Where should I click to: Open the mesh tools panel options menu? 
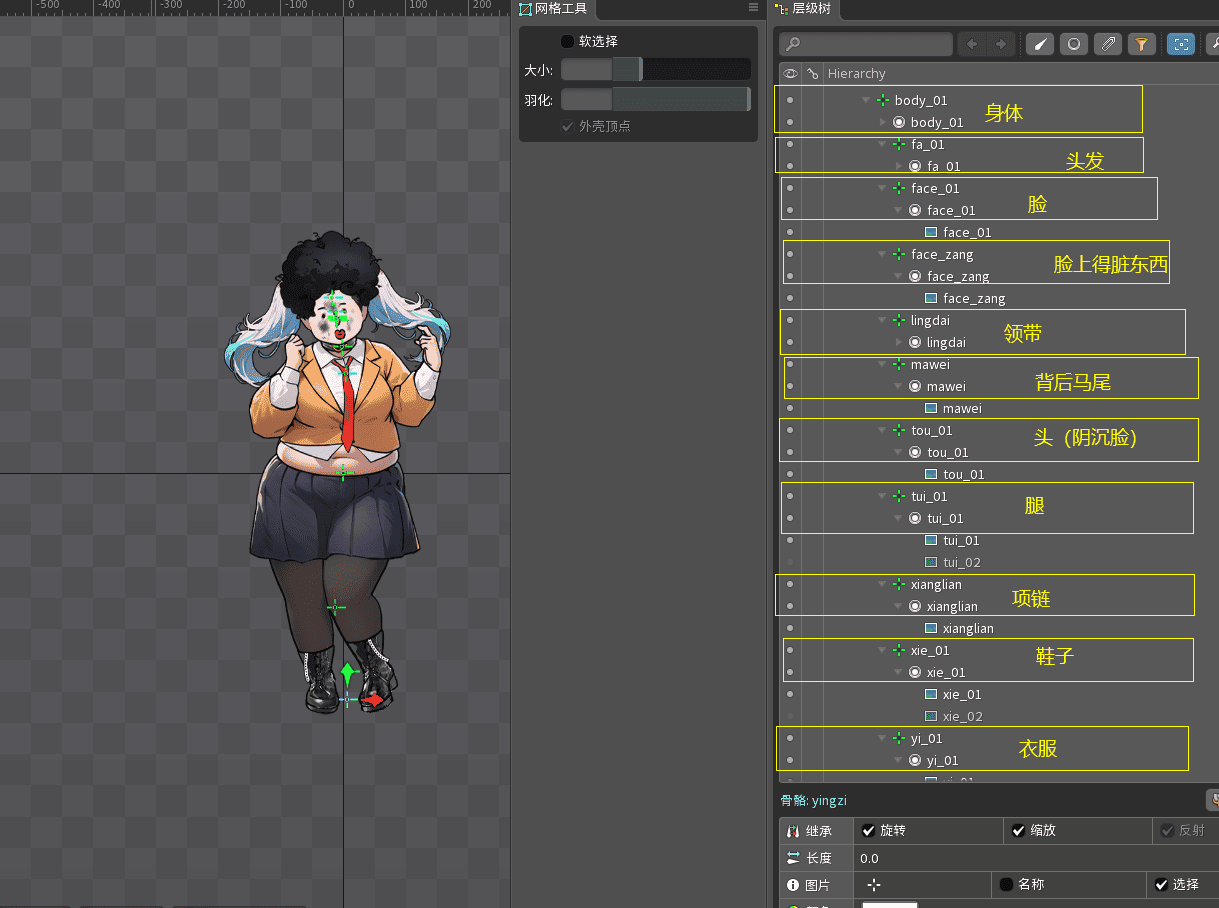tap(753, 8)
